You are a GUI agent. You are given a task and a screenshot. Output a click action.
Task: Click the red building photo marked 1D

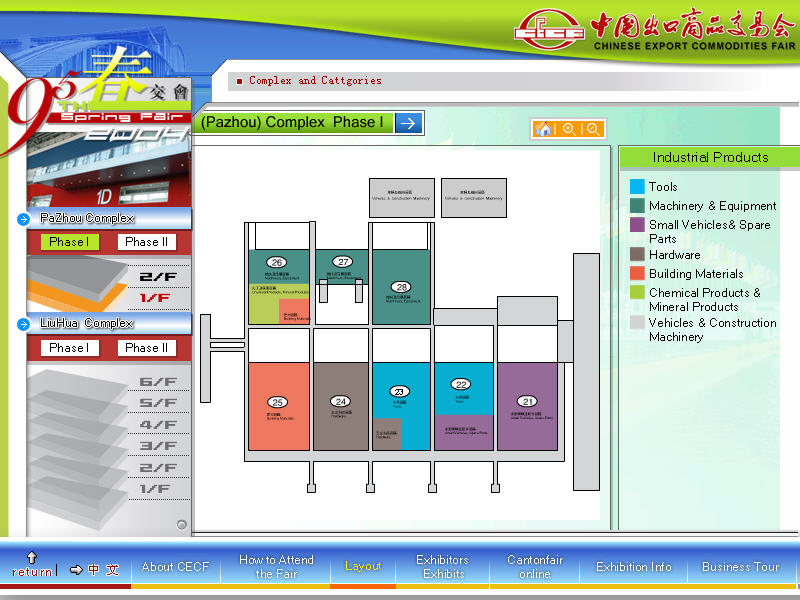tap(109, 171)
